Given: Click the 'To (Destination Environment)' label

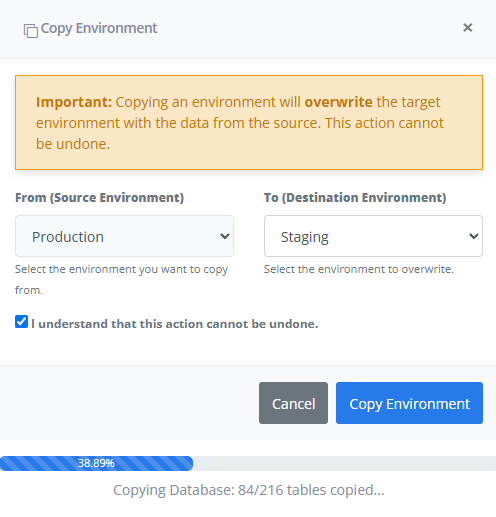Looking at the screenshot, I should click(x=355, y=198).
